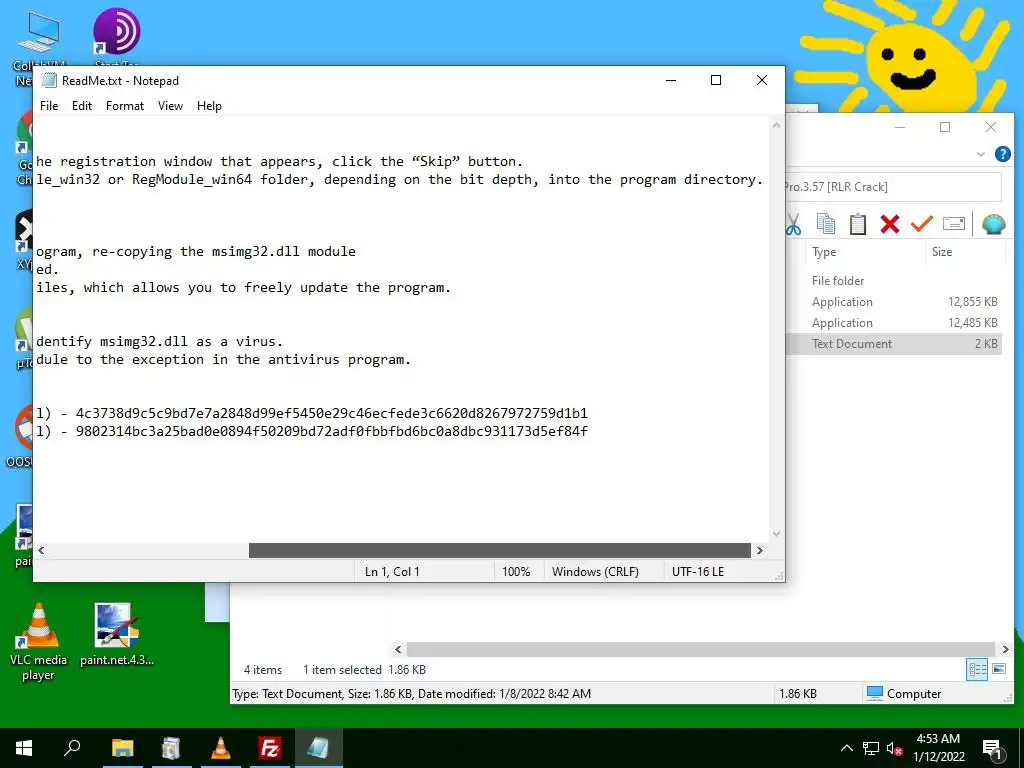
Task: Click the Copy icon in file manager toolbar
Action: coord(825,224)
